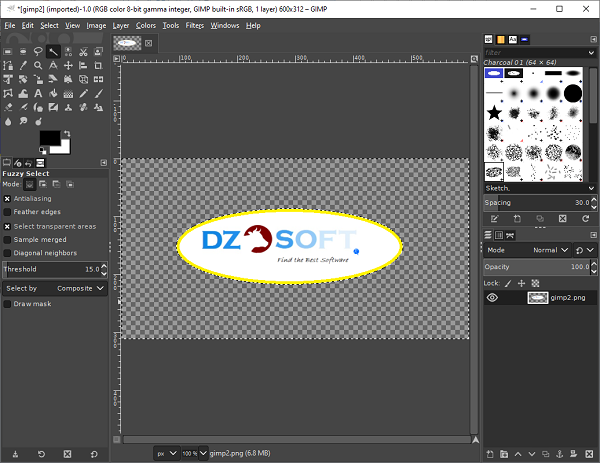Open the Windows menu
The height and width of the screenshot is (463, 600).
pos(225,26)
